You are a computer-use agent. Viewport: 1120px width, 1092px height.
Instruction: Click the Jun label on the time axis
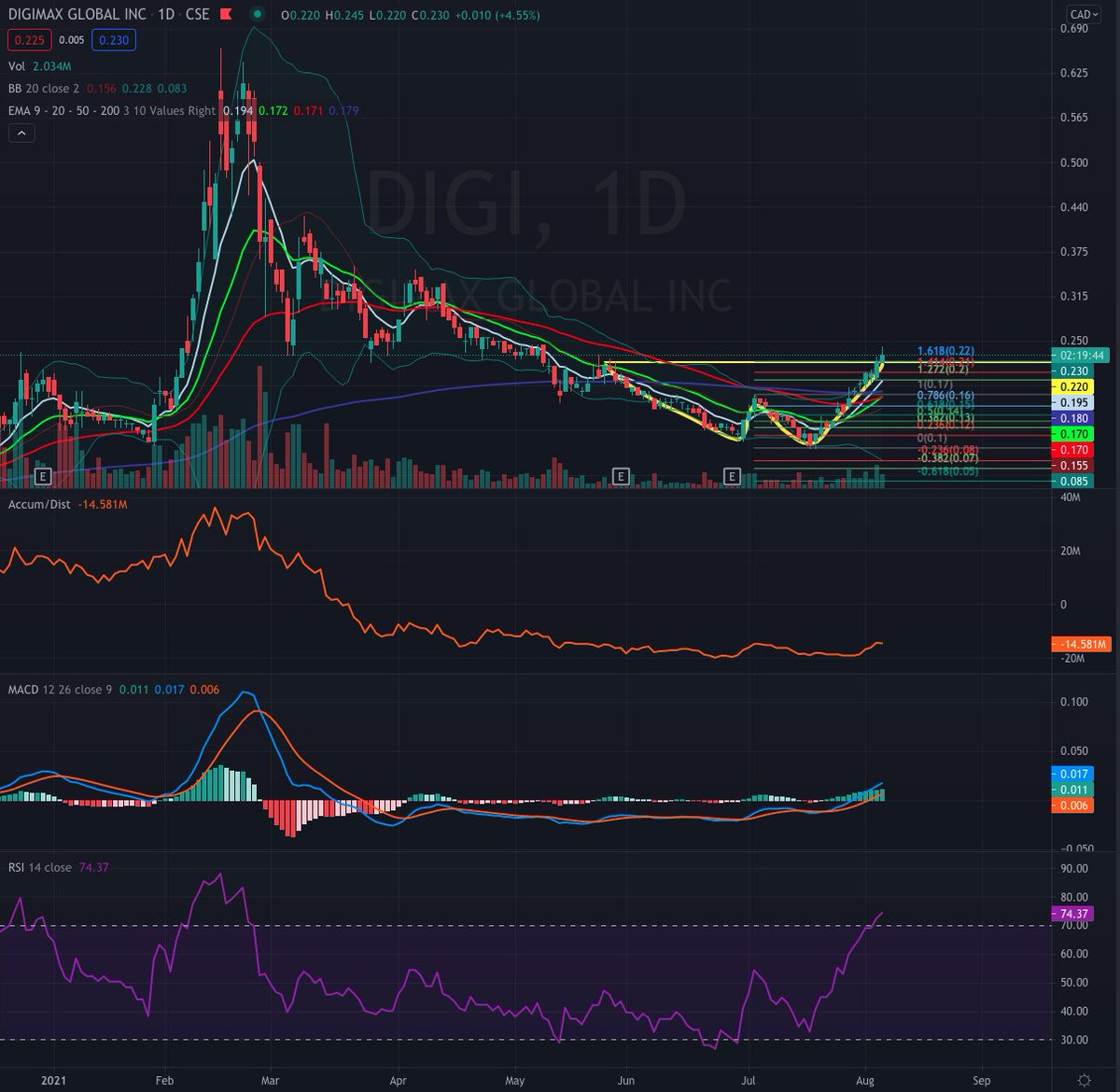[625, 1079]
